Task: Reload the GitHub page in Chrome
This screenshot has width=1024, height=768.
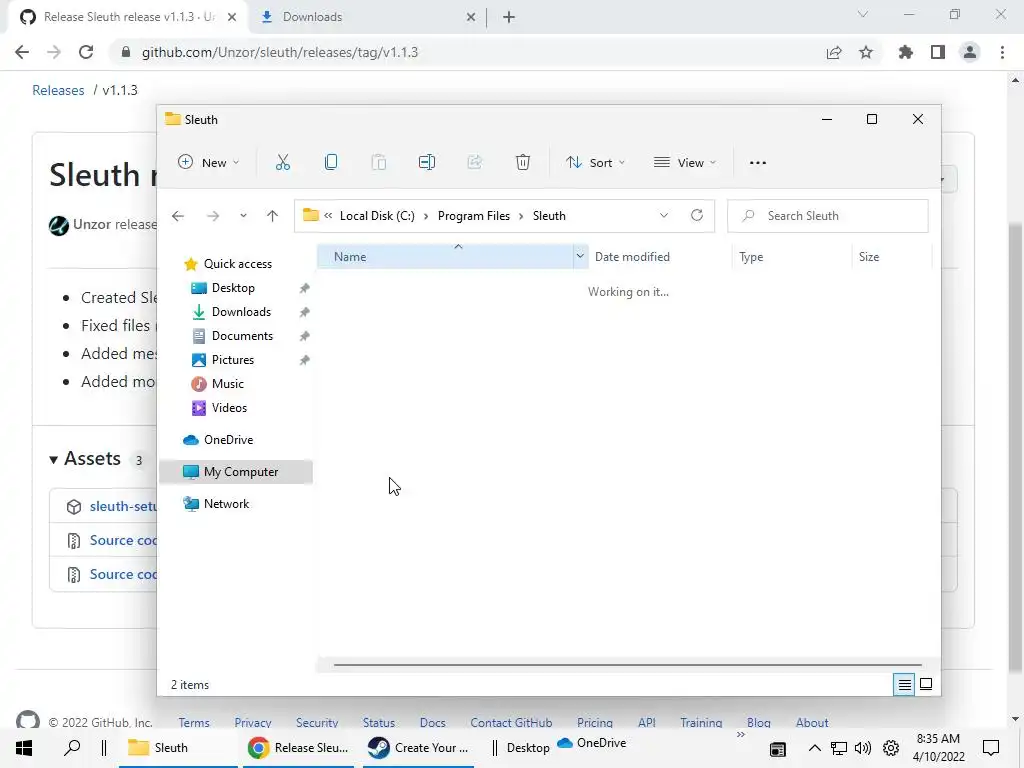Action: (x=86, y=52)
